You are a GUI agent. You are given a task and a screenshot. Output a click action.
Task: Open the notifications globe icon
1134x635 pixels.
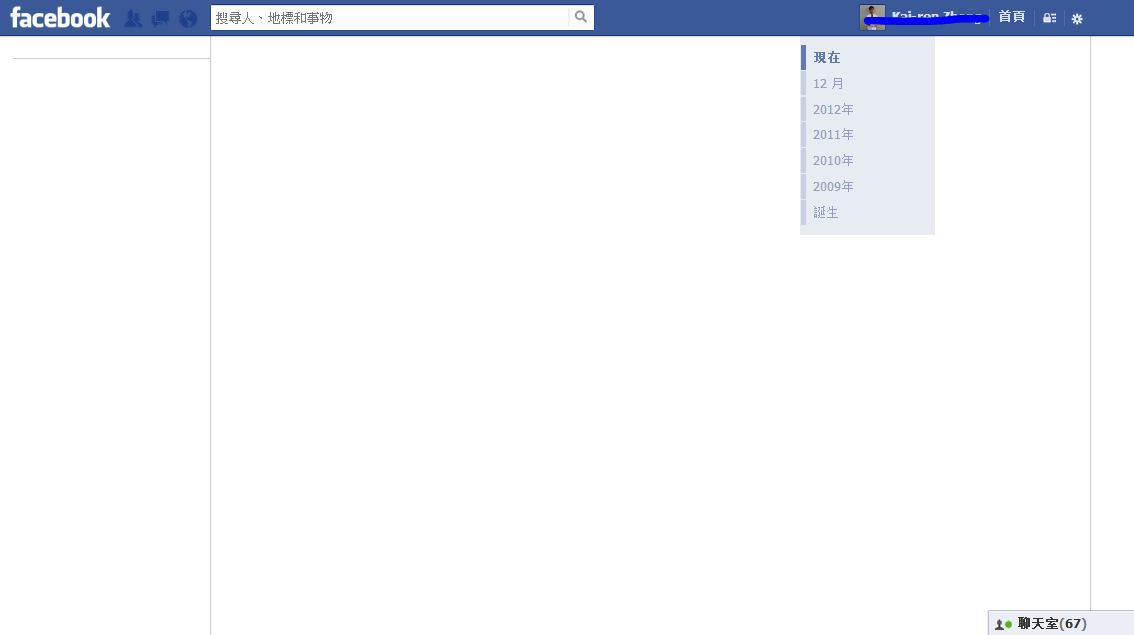click(188, 19)
